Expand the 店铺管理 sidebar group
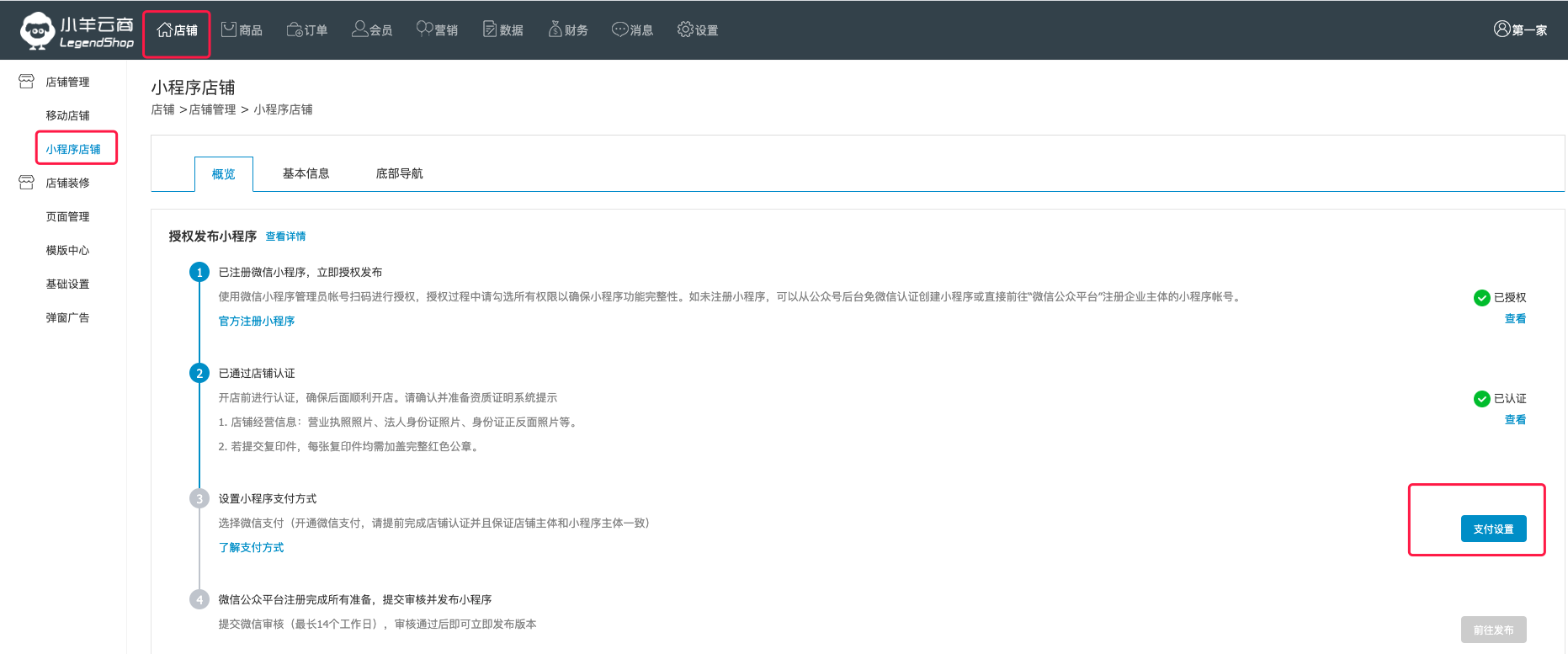The height and width of the screenshot is (654, 1568). coord(27,82)
